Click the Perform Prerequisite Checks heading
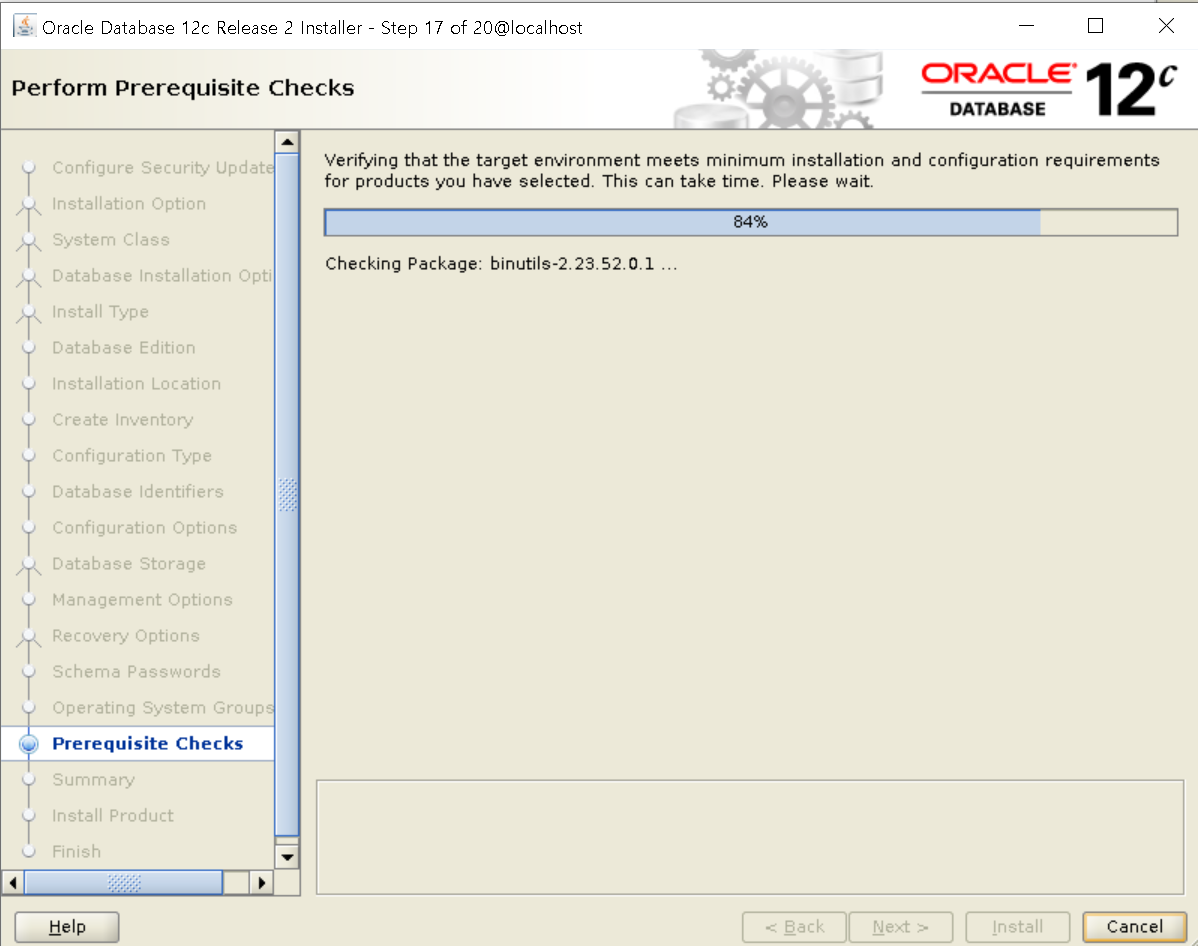 click(183, 88)
